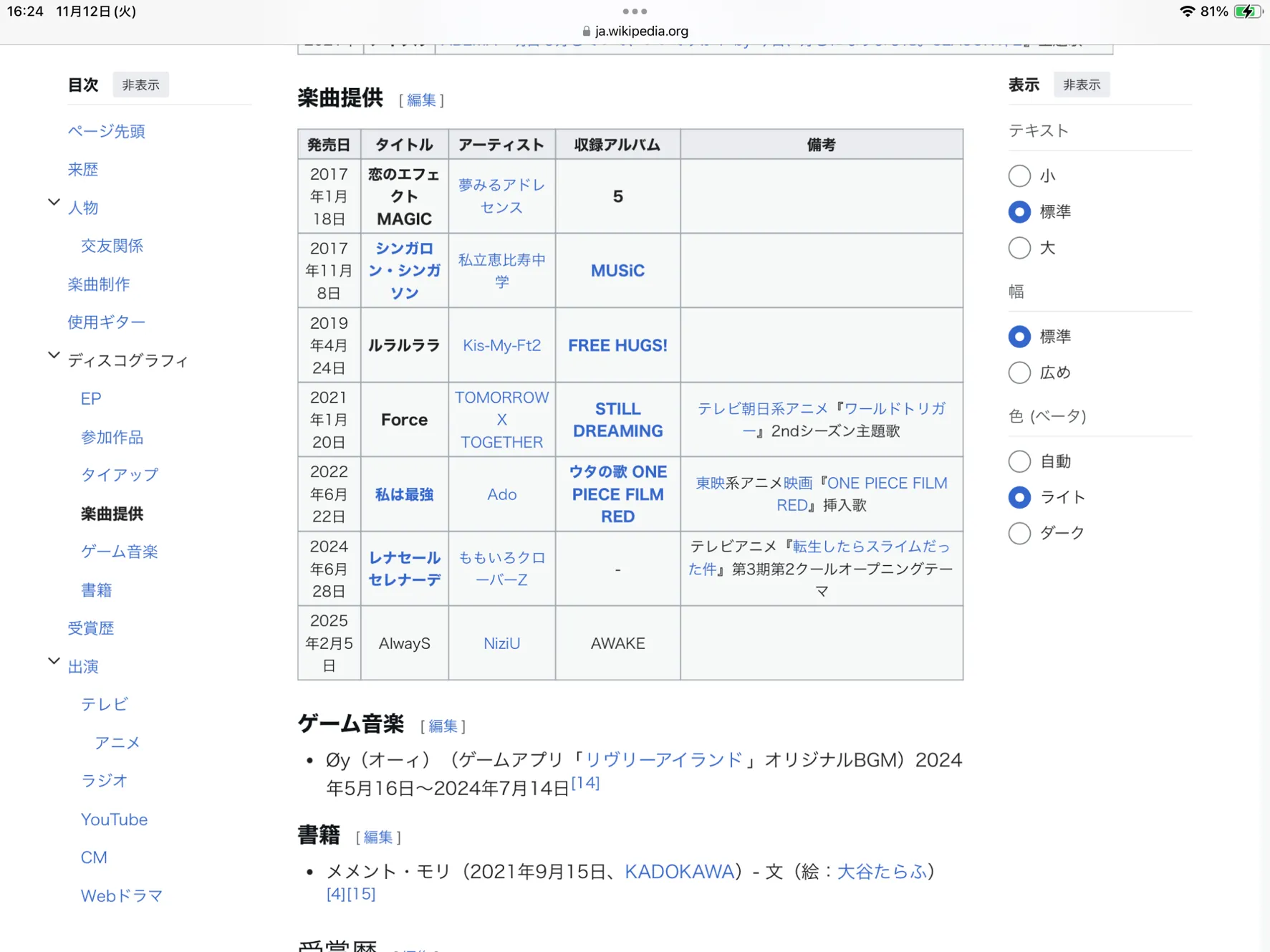This screenshot has width=1270, height=952.
Task: Tap the ja.wikipedia.org address bar
Action: click(635, 31)
